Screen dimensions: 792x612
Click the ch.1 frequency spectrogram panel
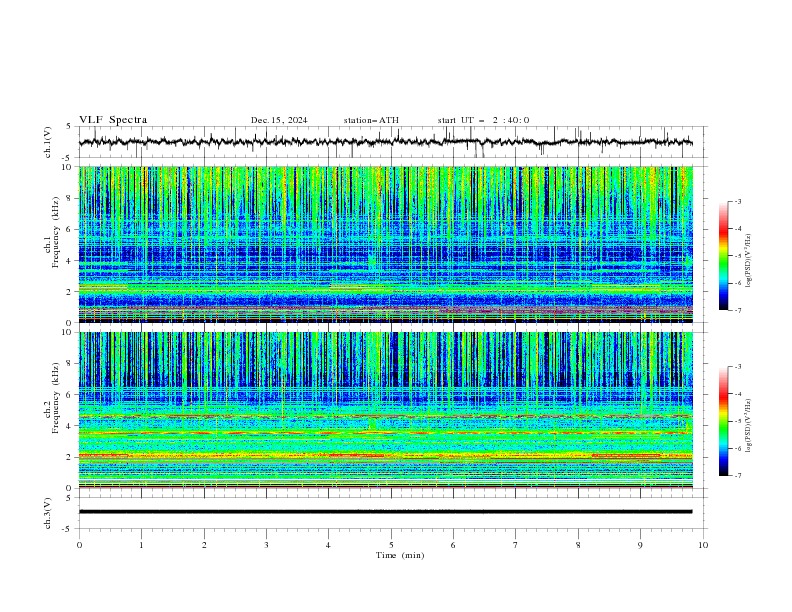tap(385, 244)
